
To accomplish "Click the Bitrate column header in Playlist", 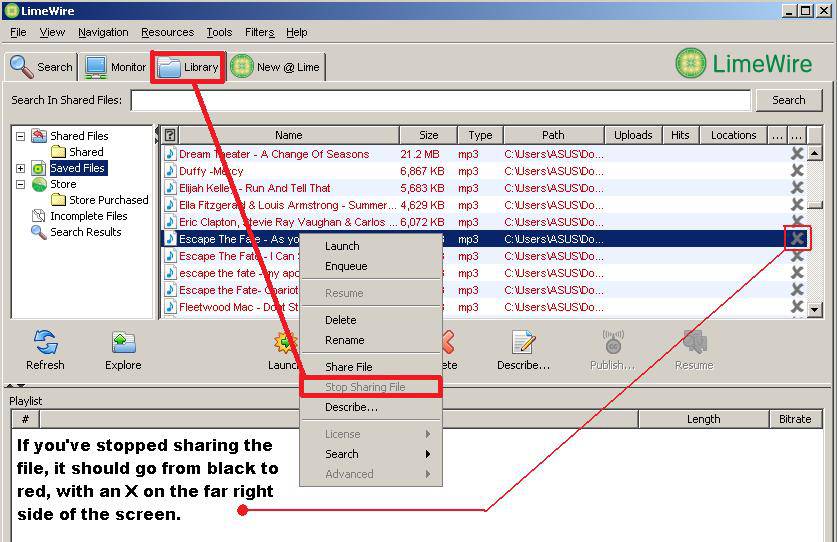I will [x=795, y=419].
